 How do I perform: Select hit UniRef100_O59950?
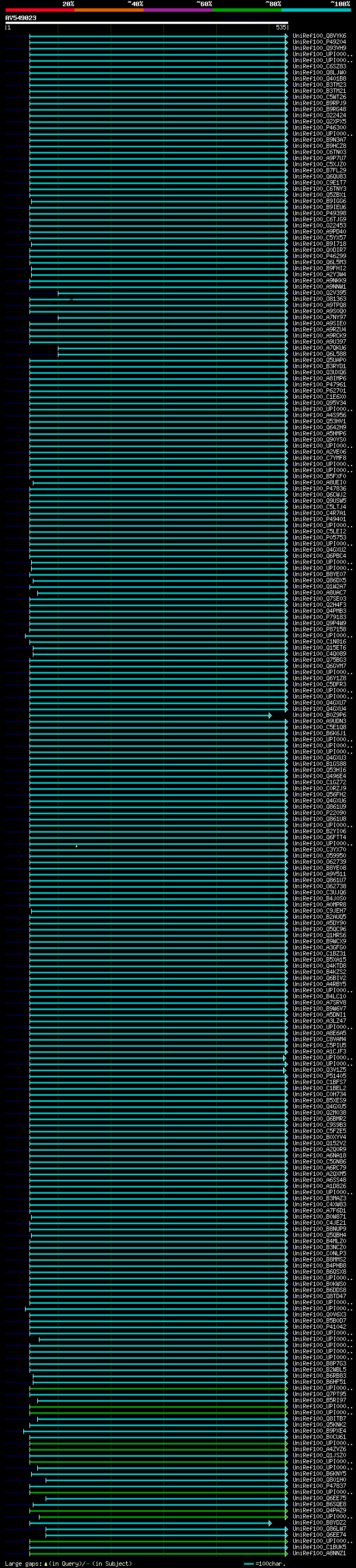[319, 856]
